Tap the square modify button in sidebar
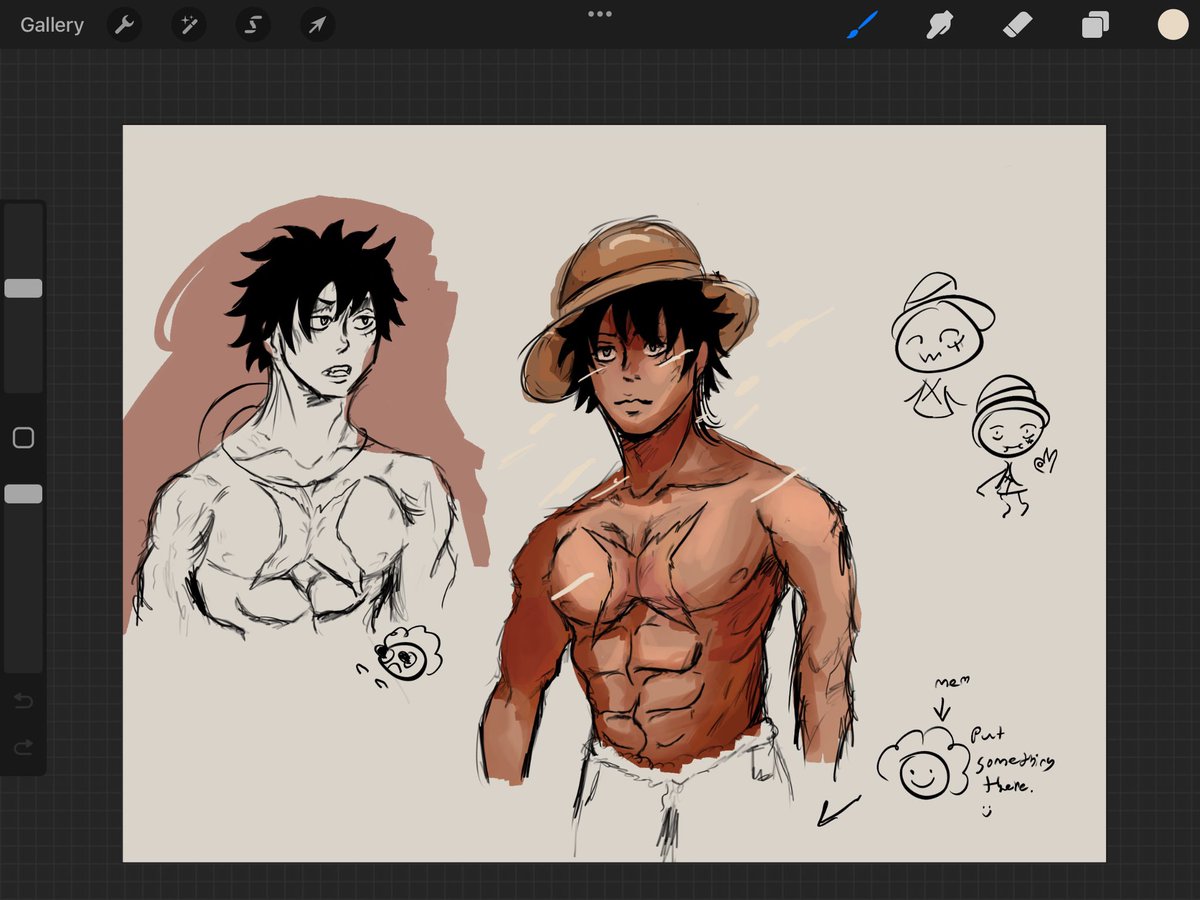Viewport: 1200px width, 900px height. [23, 438]
